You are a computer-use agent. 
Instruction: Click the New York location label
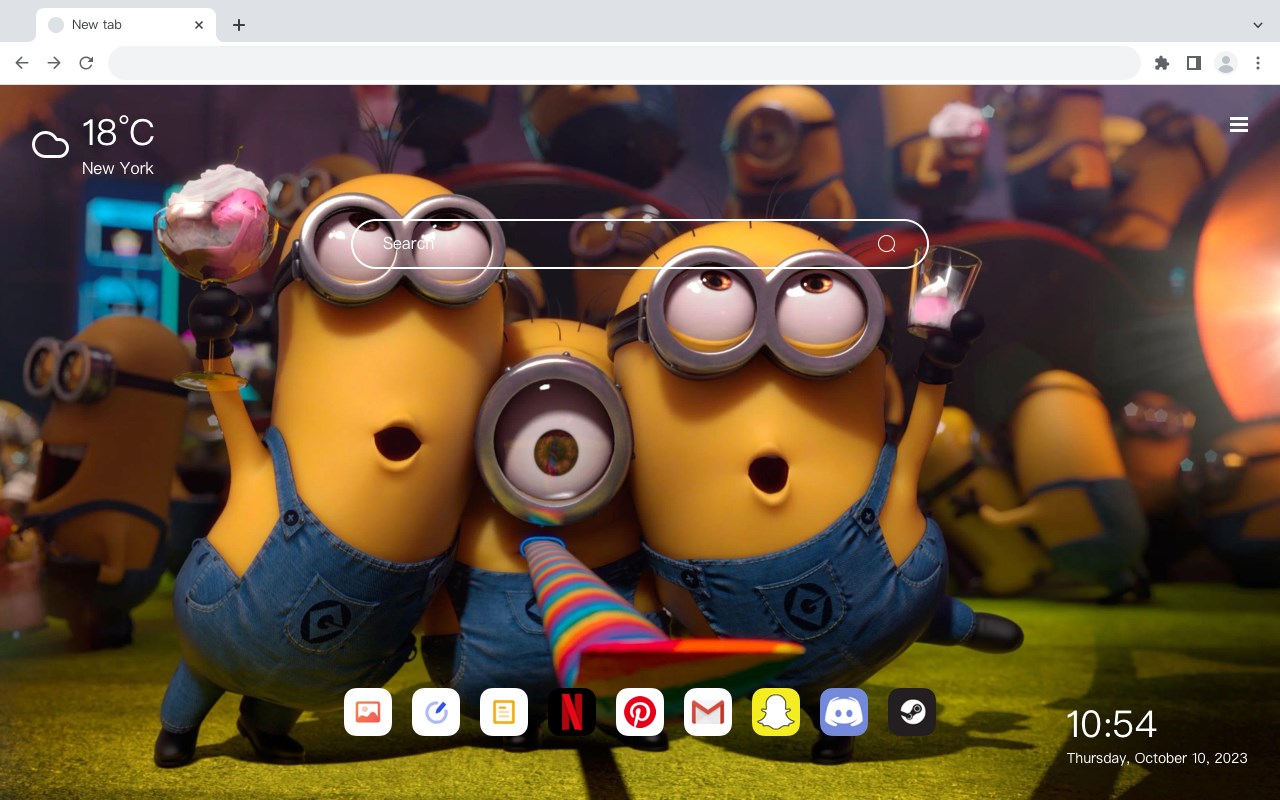(x=118, y=168)
